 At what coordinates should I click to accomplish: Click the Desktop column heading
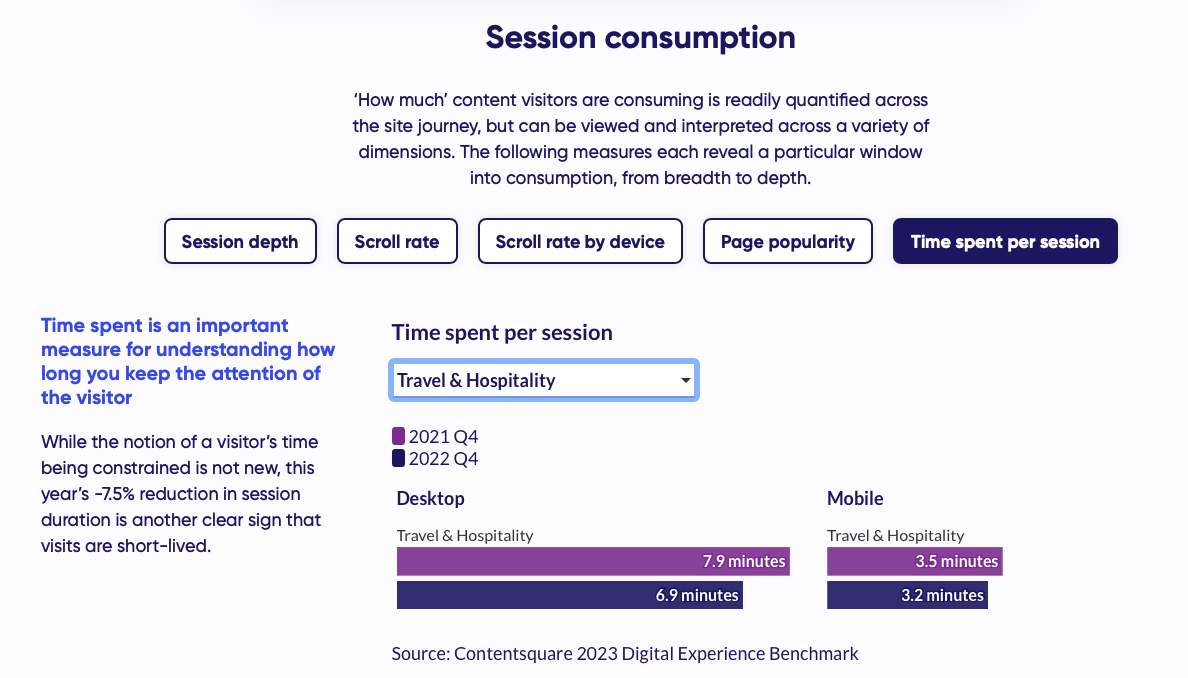[431, 498]
